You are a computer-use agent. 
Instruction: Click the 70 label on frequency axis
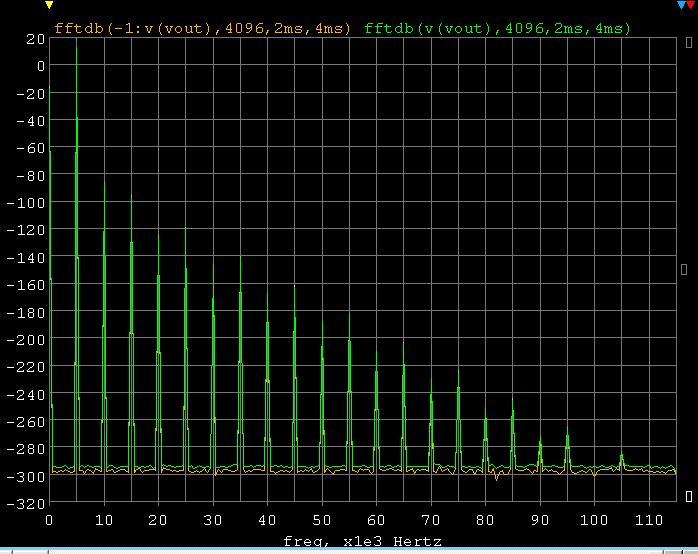click(430, 520)
